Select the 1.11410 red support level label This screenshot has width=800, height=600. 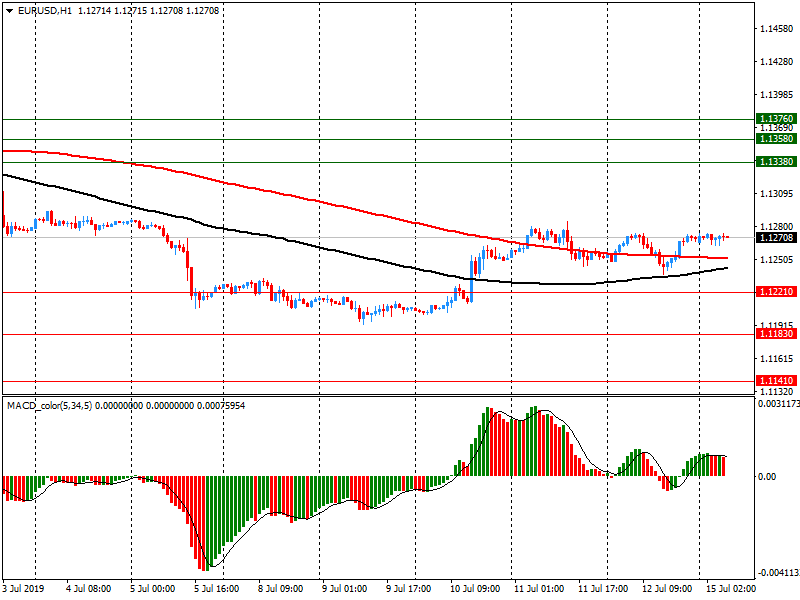777,381
